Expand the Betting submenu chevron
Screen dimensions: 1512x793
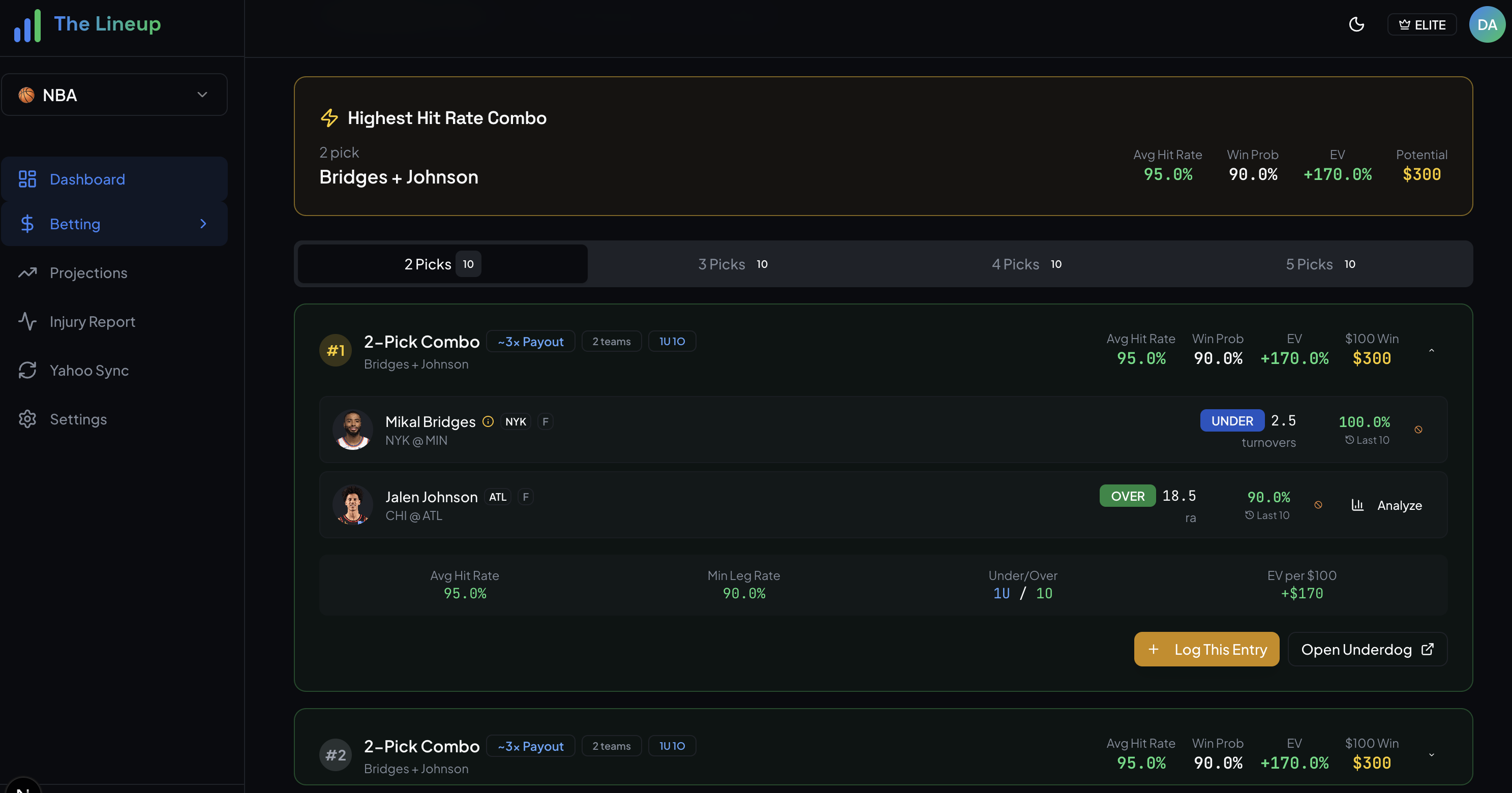tap(202, 224)
